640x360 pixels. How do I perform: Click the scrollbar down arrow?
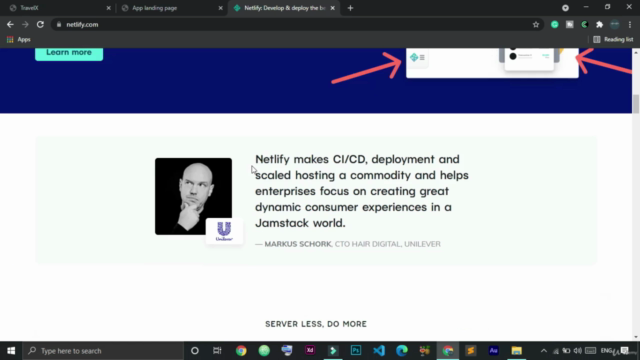click(636, 337)
